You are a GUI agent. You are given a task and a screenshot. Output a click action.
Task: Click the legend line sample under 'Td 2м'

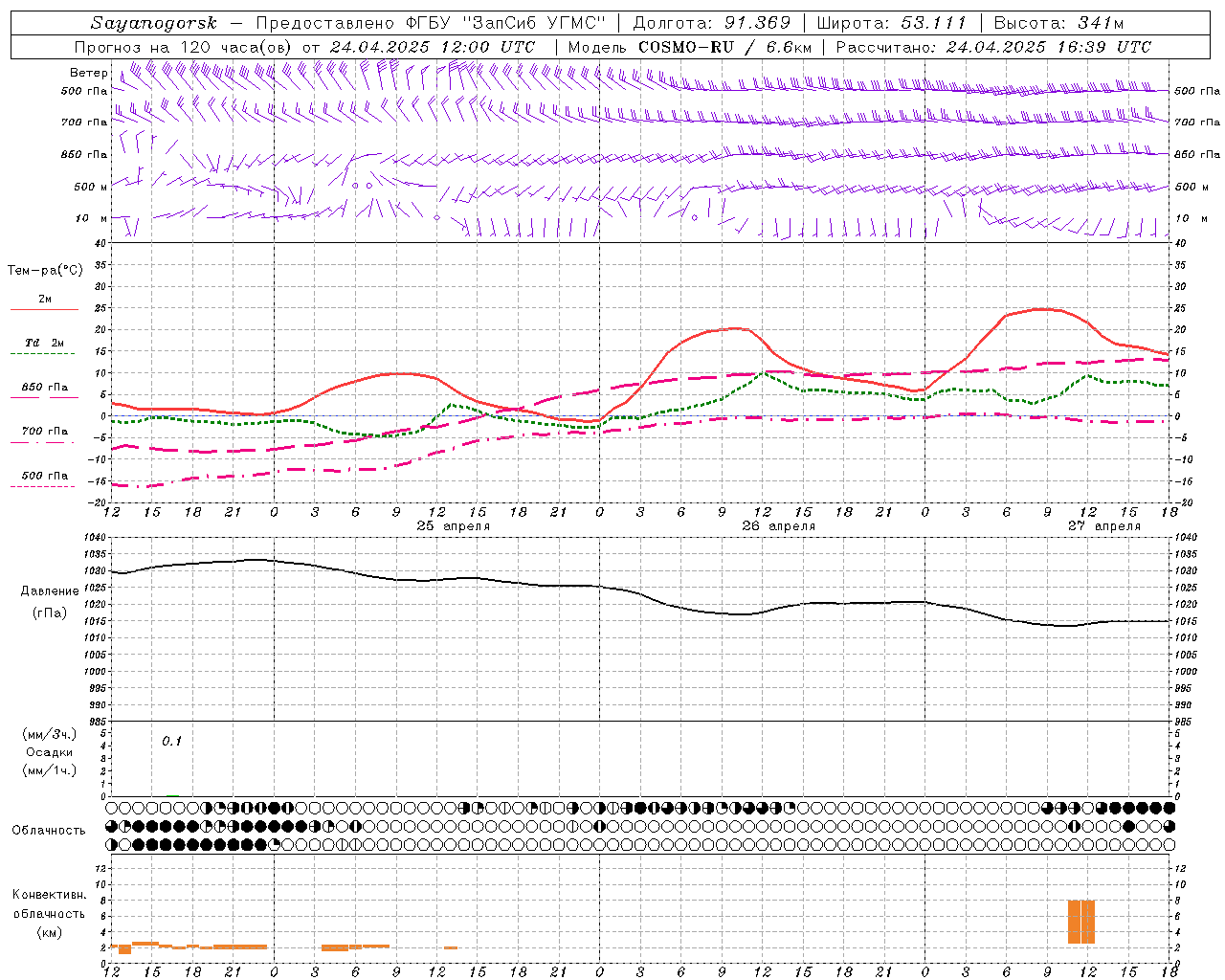click(44, 354)
